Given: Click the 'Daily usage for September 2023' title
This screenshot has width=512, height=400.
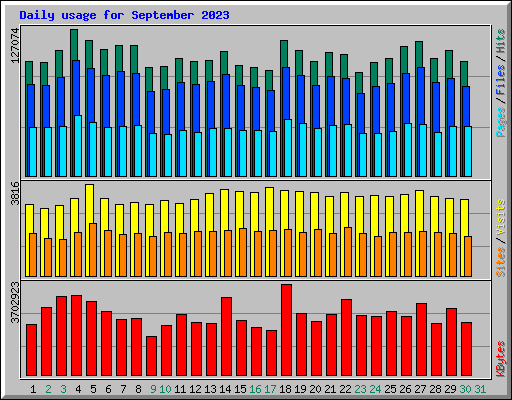Looking at the screenshot, I should tap(124, 15).
